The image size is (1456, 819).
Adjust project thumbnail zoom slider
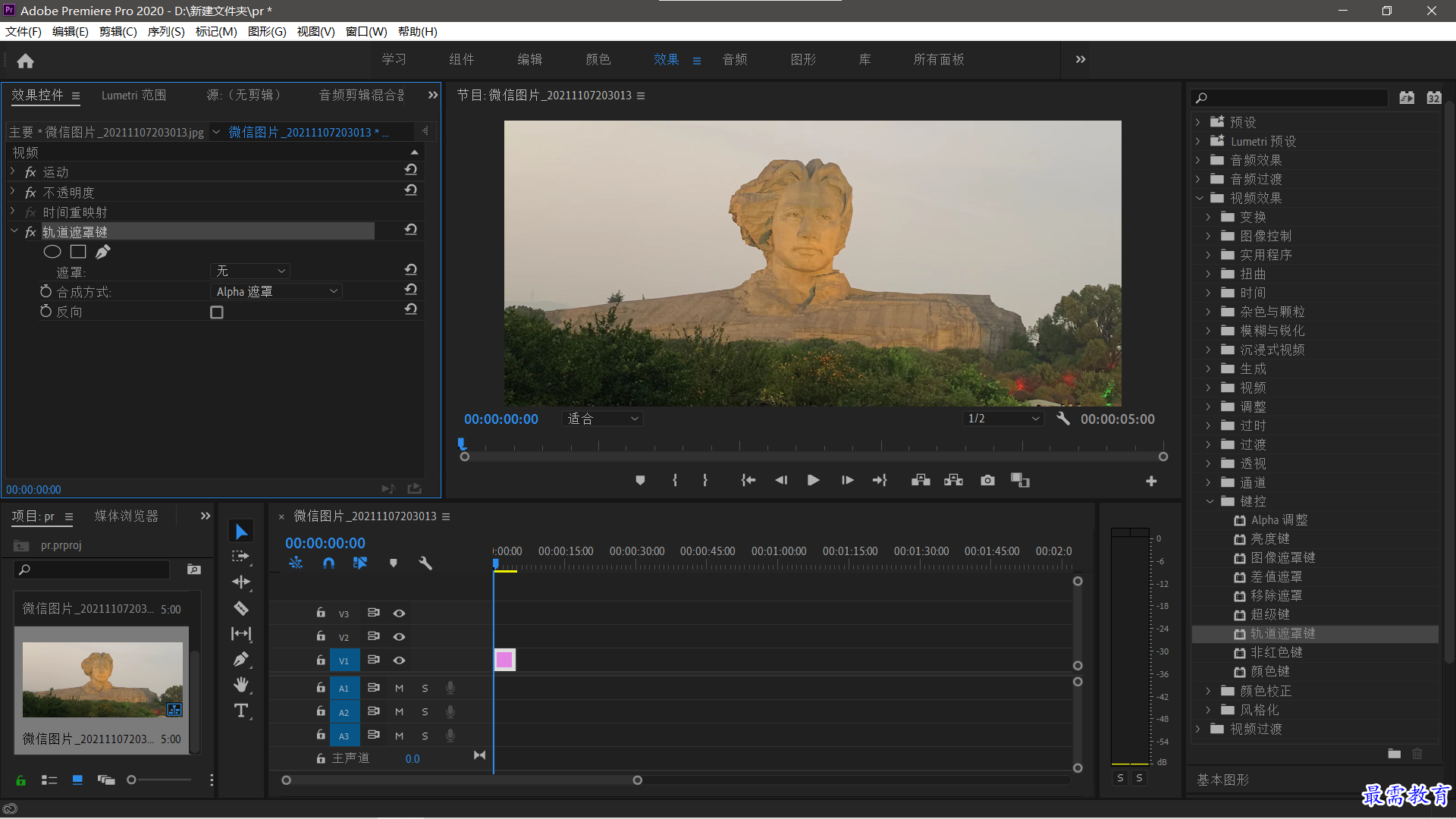click(132, 780)
